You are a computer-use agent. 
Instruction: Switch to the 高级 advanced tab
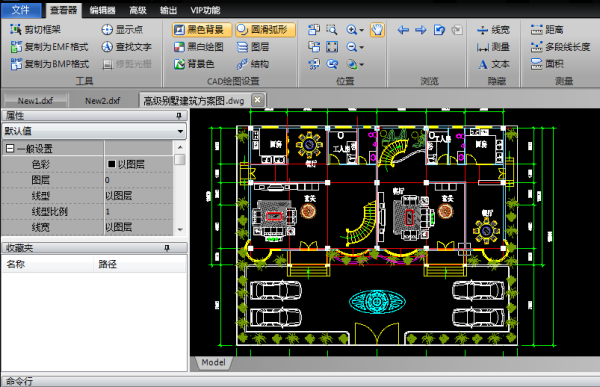coord(138,10)
